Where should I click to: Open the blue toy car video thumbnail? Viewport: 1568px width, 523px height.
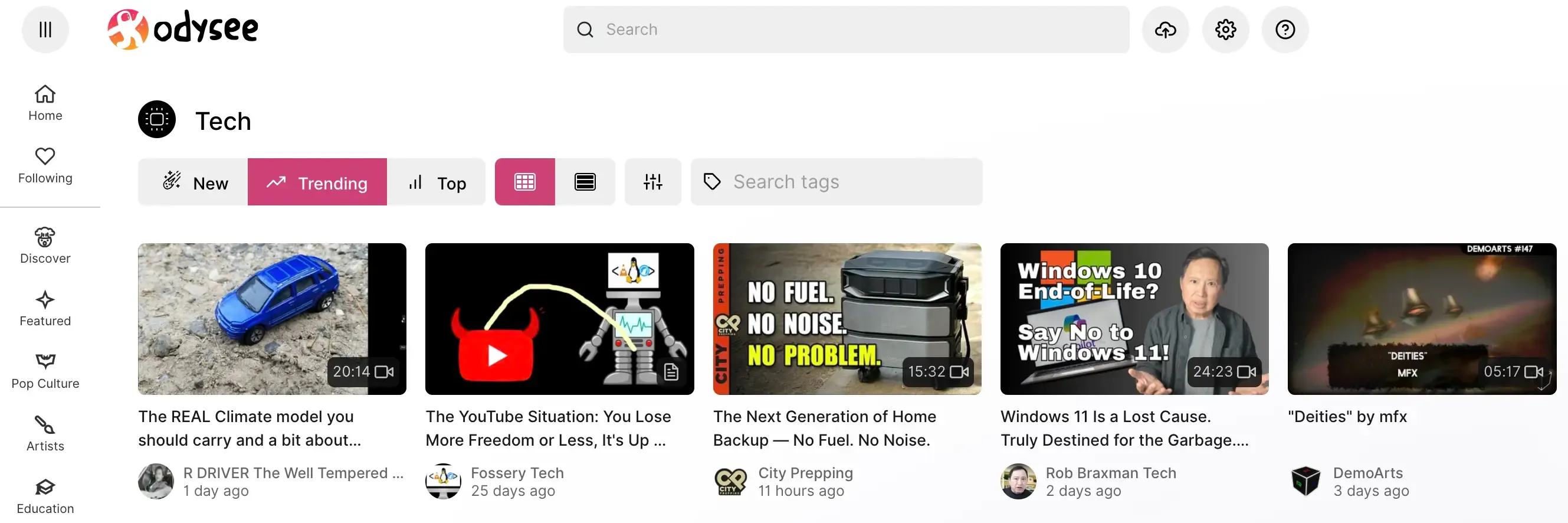[272, 319]
